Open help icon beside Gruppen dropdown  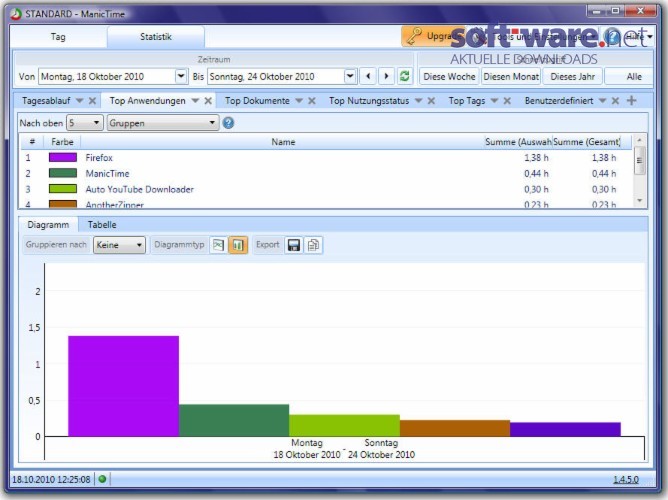[x=228, y=123]
